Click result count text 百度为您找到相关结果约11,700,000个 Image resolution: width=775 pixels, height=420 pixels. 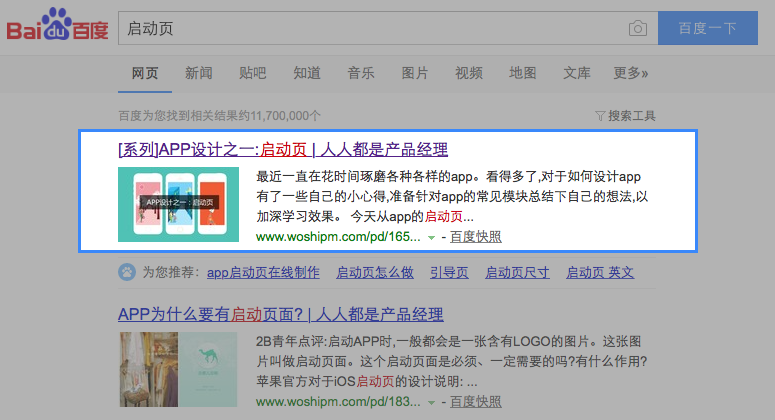pos(219,116)
